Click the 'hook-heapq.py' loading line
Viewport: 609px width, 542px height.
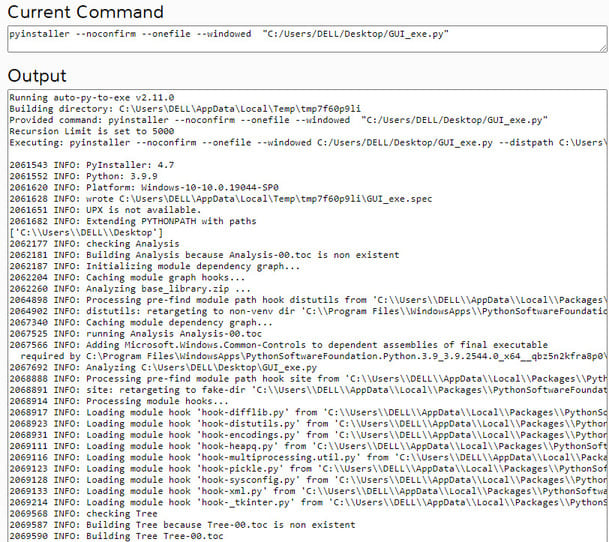tap(308, 447)
